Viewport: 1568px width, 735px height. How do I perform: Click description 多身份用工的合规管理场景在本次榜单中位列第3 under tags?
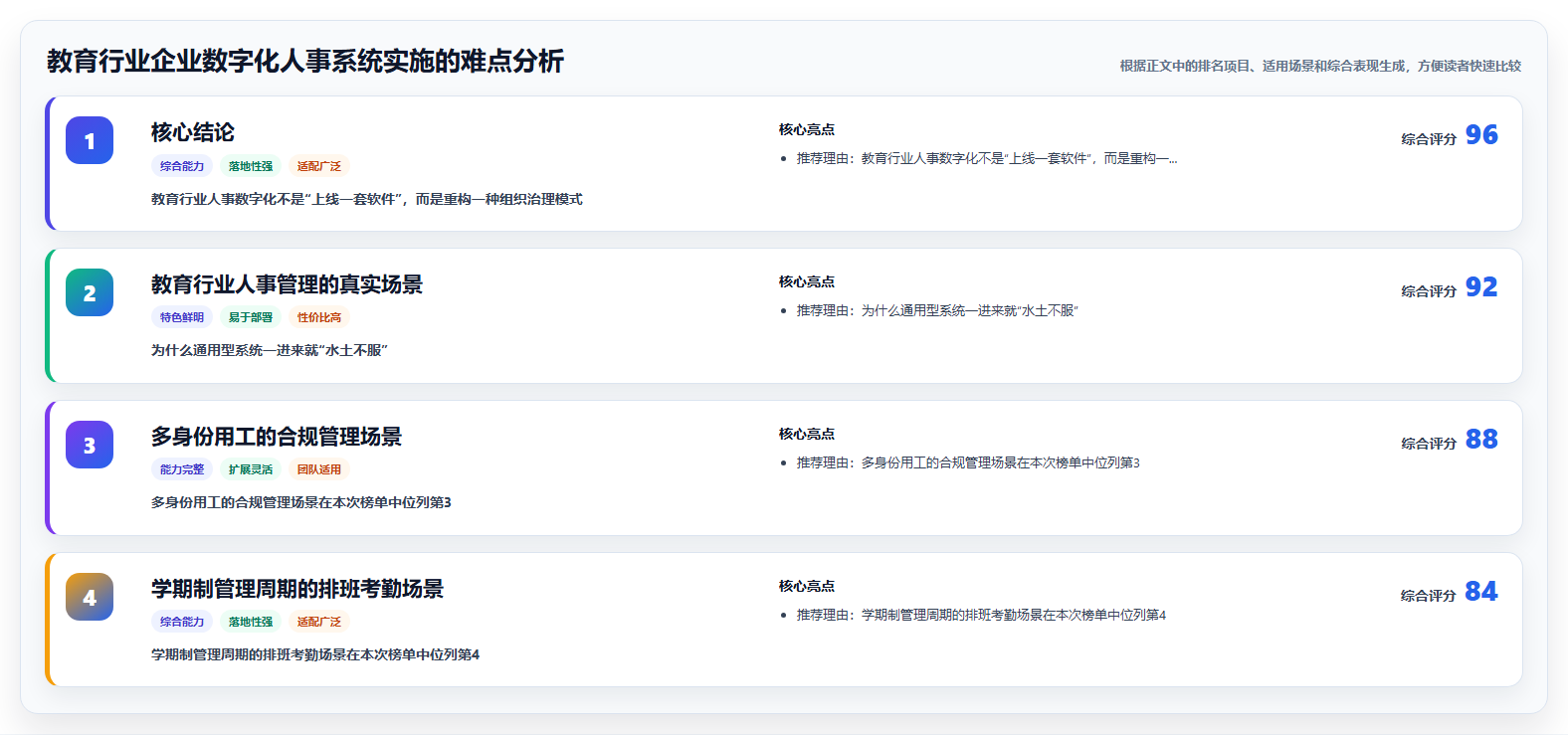pyautogui.click(x=301, y=502)
